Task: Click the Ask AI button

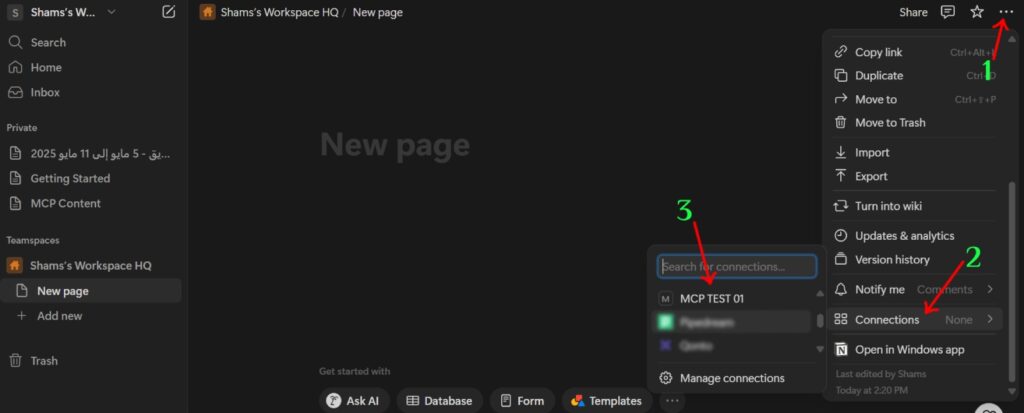Action: pos(354,401)
